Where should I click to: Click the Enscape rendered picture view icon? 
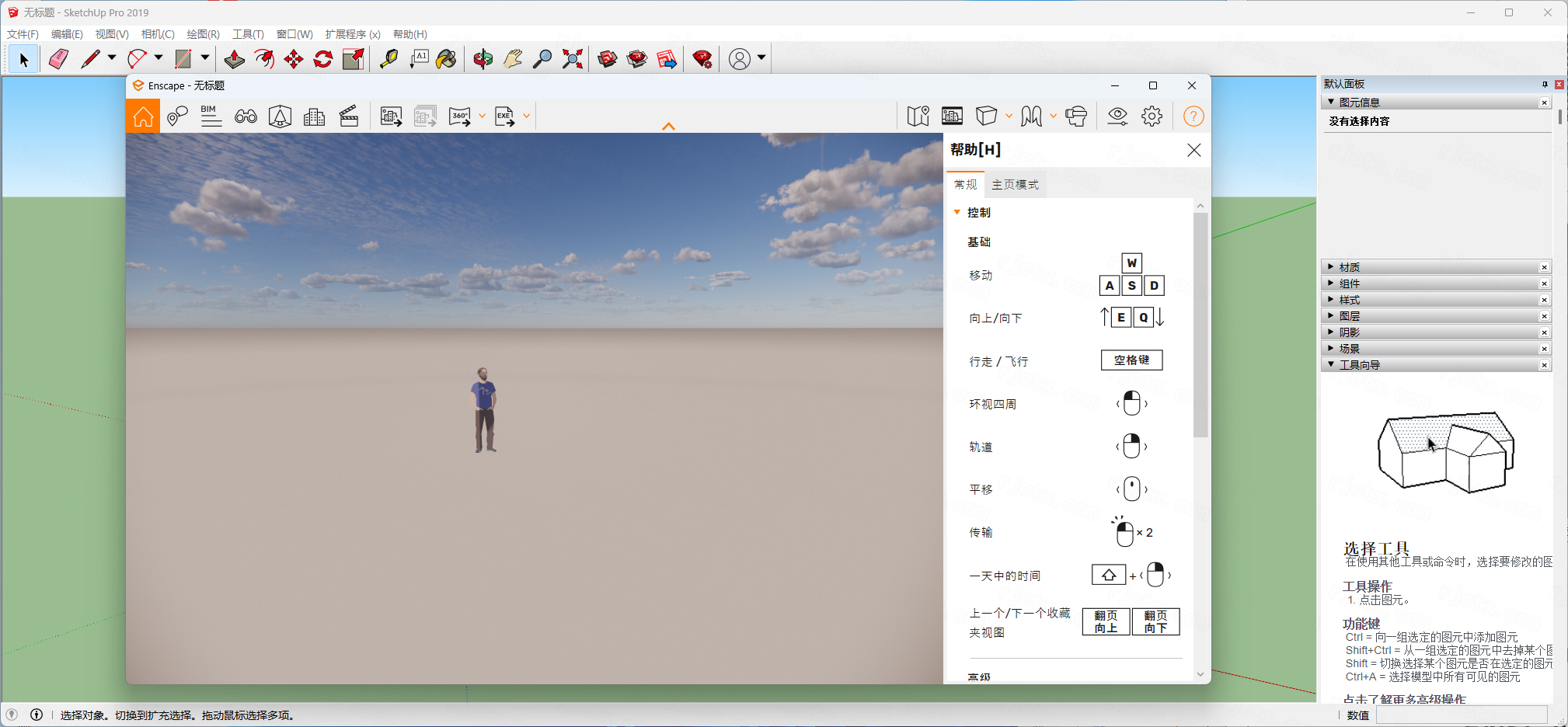pos(952,117)
